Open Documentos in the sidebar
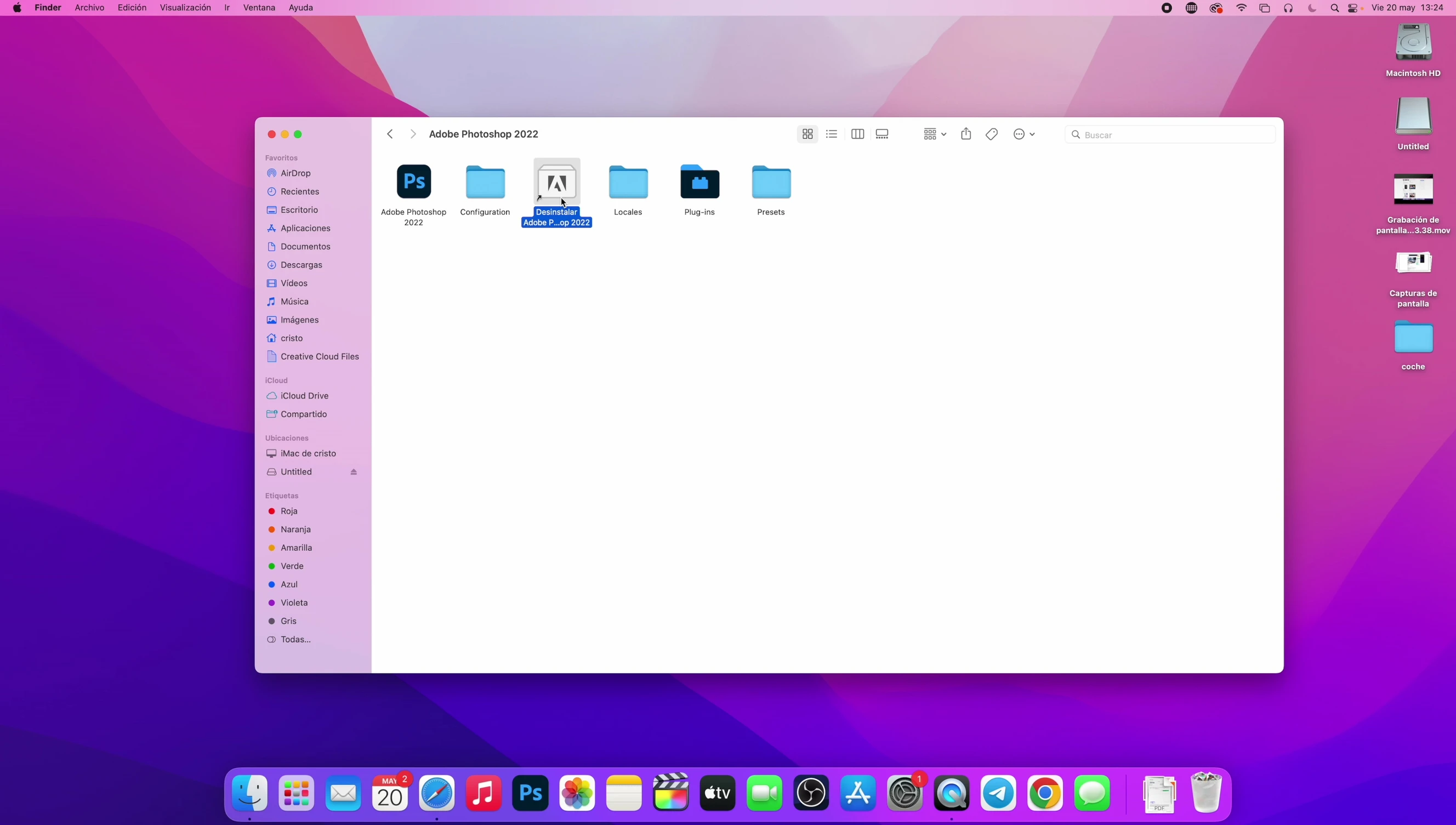 pyautogui.click(x=312, y=247)
